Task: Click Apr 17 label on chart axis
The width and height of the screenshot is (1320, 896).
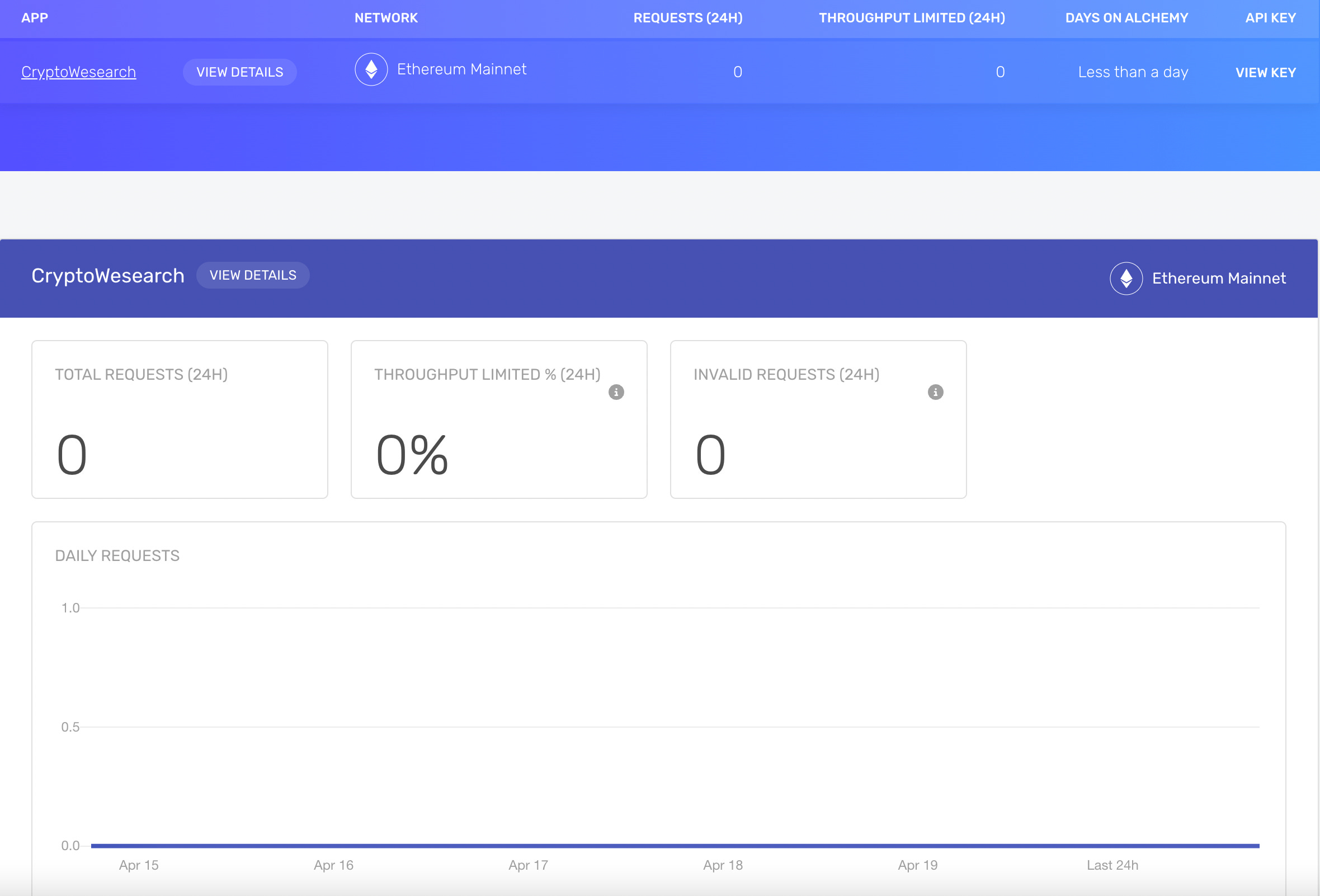Action: click(x=527, y=865)
